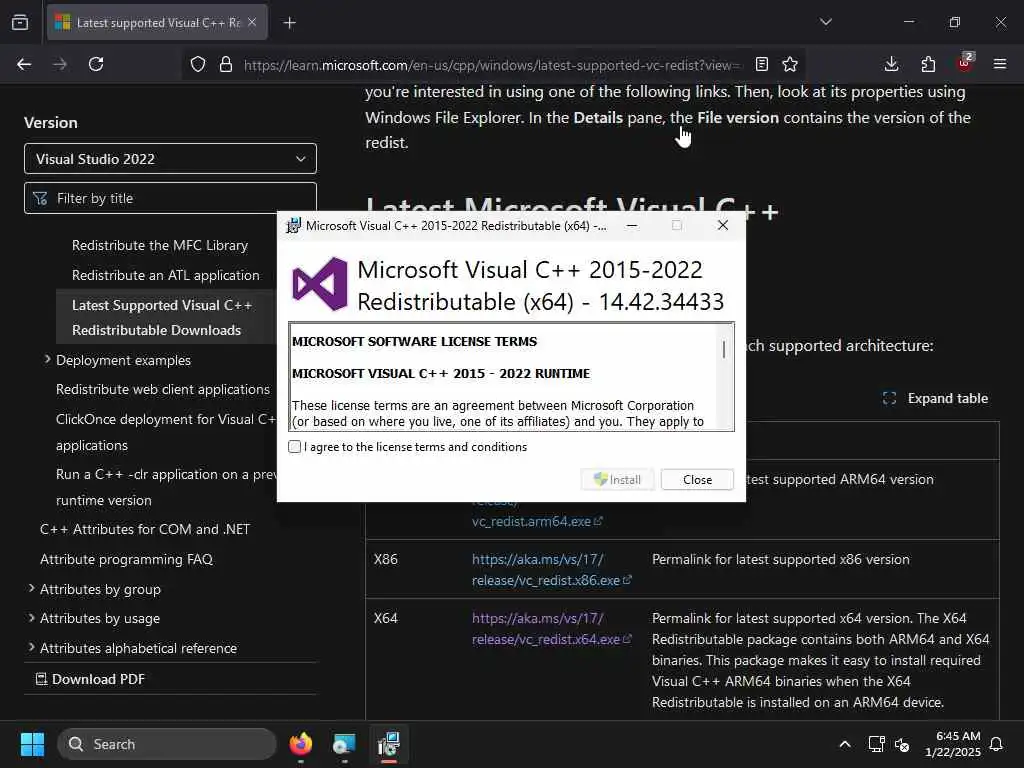The height and width of the screenshot is (768, 1024).
Task: Open Redistribute web client applications page
Action: [x=163, y=389]
